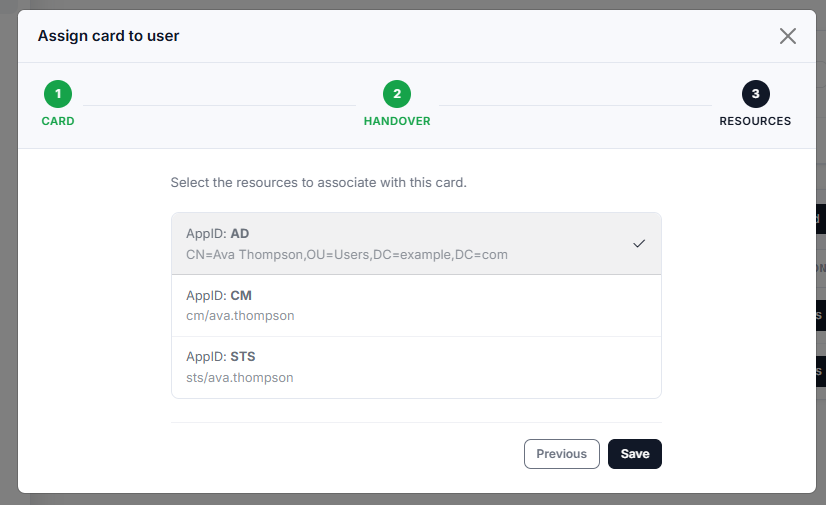Screen dimensions: 826x505
Task: Click the checkmark on the AD row
Action: [638, 244]
